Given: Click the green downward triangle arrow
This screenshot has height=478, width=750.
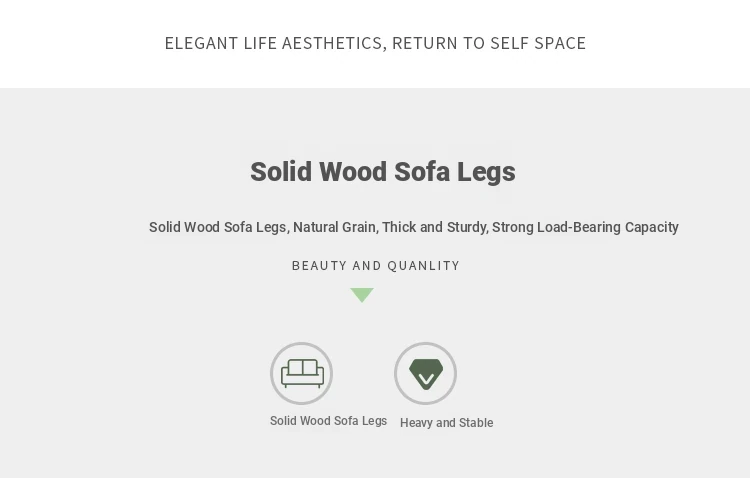Looking at the screenshot, I should (x=362, y=295).
